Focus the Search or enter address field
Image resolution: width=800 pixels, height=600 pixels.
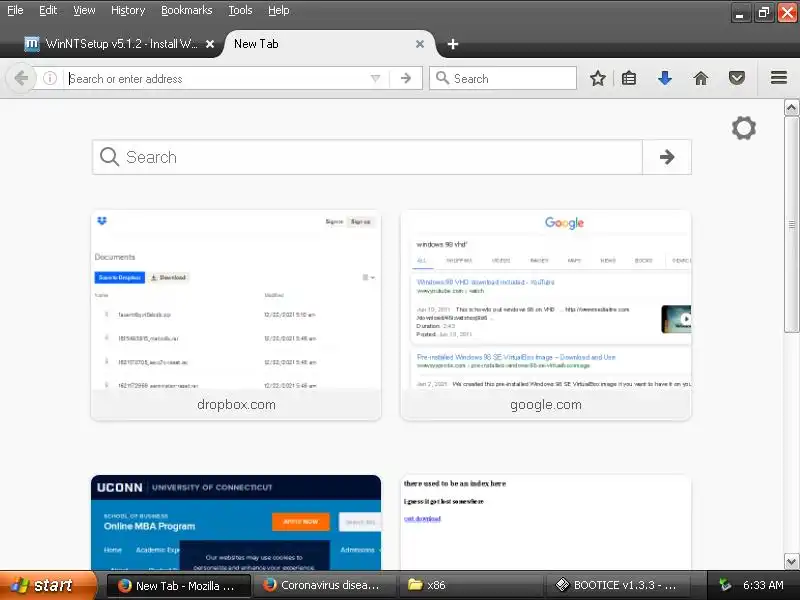coord(217,79)
